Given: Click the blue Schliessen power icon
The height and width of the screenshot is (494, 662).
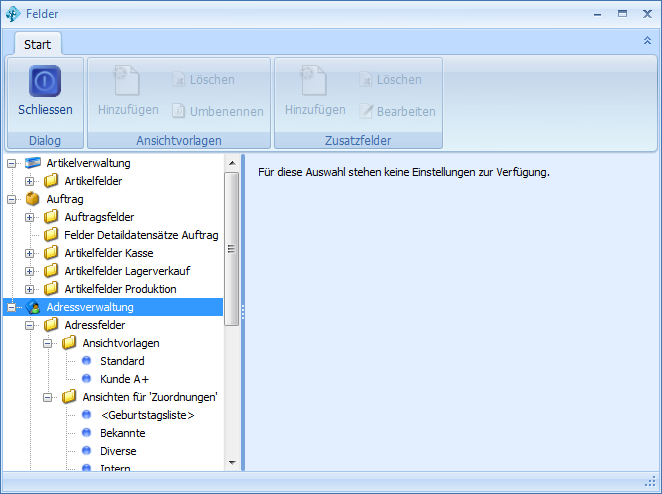Looking at the screenshot, I should tap(45, 81).
